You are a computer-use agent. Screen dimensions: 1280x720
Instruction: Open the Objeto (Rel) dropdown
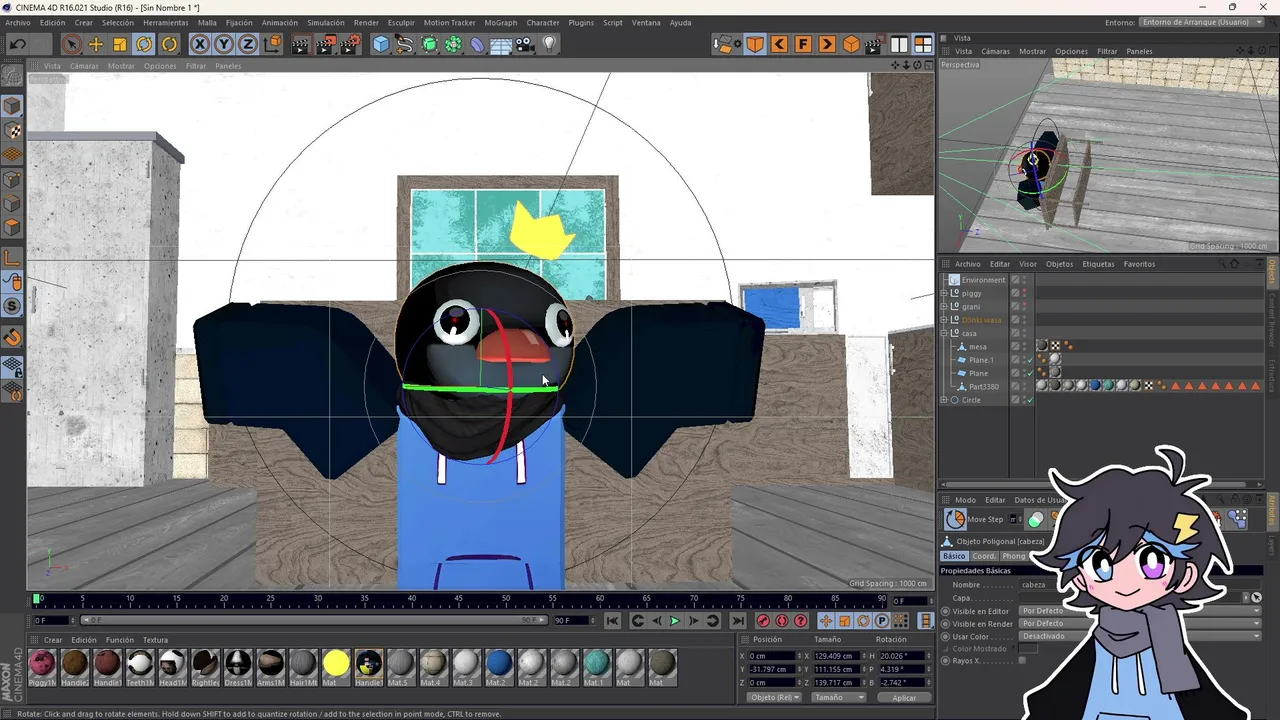pyautogui.click(x=775, y=698)
